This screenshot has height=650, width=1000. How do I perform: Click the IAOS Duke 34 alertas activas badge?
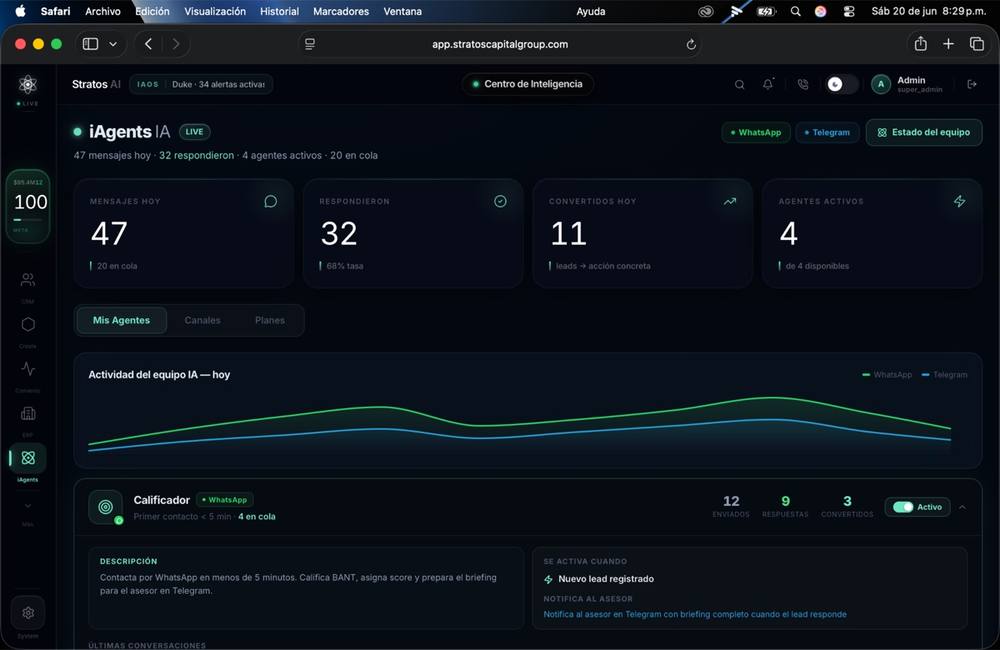[x=201, y=84]
